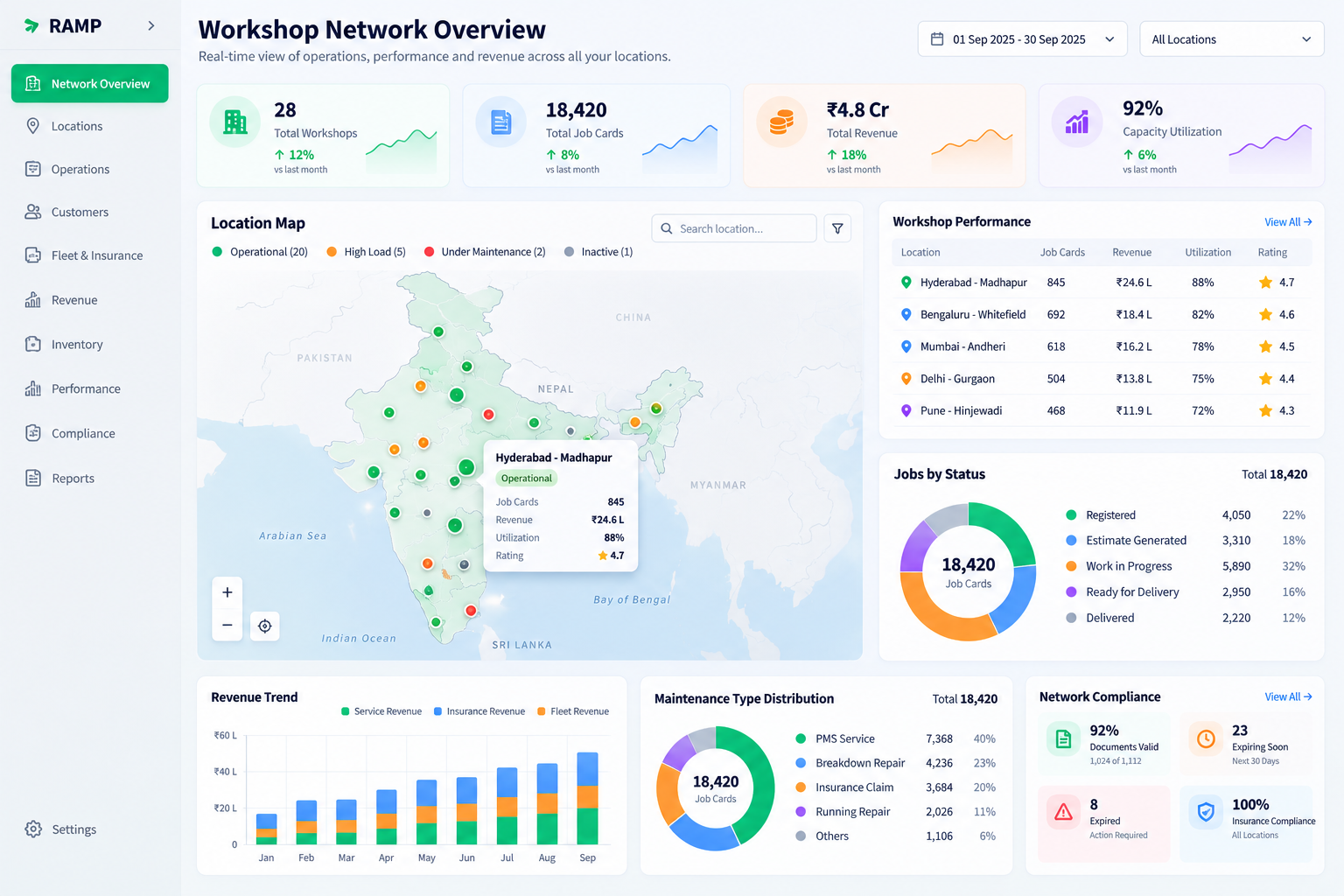This screenshot has height=896, width=1344.
Task: Open the map filter funnel button
Action: pyautogui.click(x=837, y=228)
